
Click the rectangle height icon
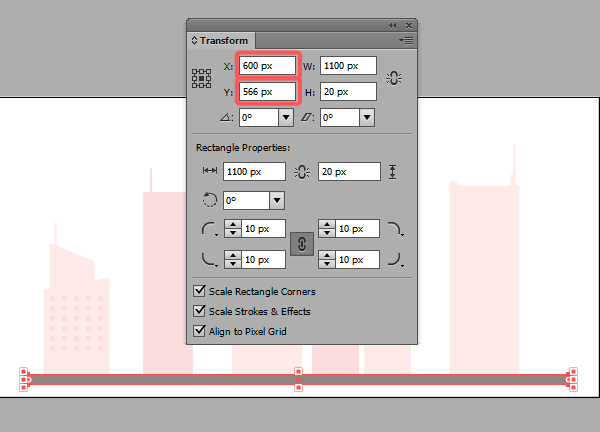(x=393, y=172)
